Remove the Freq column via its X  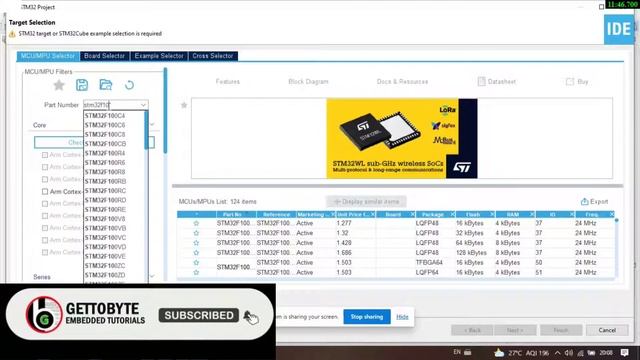(x=611, y=214)
